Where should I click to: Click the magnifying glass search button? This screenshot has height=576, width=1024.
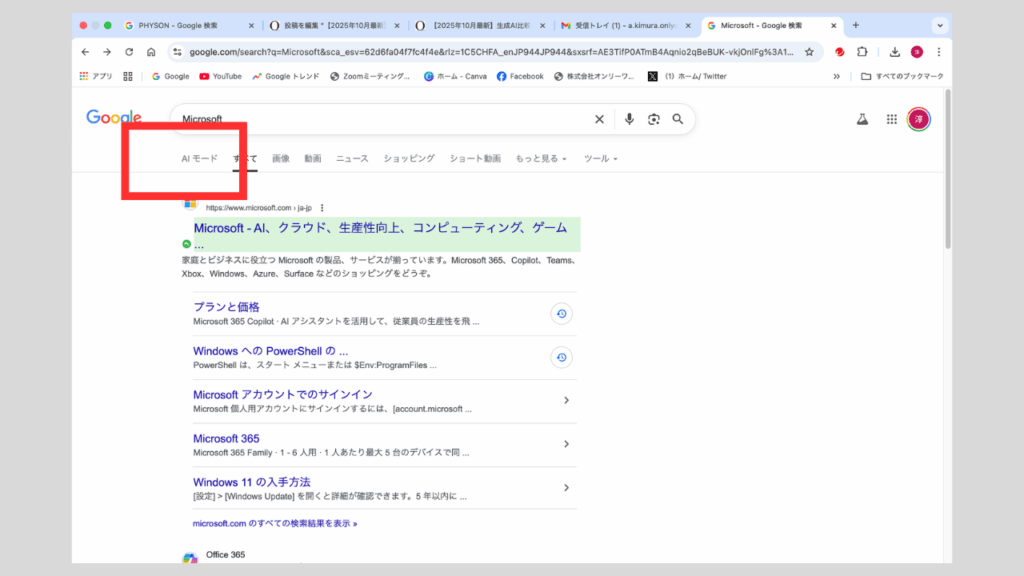[x=678, y=119]
